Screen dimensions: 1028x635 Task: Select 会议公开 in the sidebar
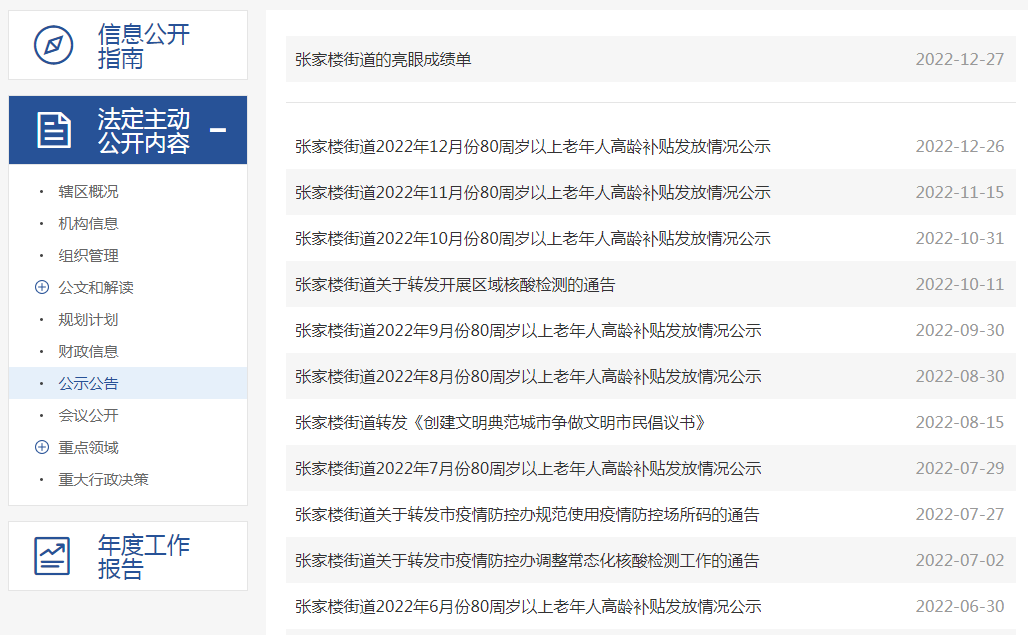point(89,415)
